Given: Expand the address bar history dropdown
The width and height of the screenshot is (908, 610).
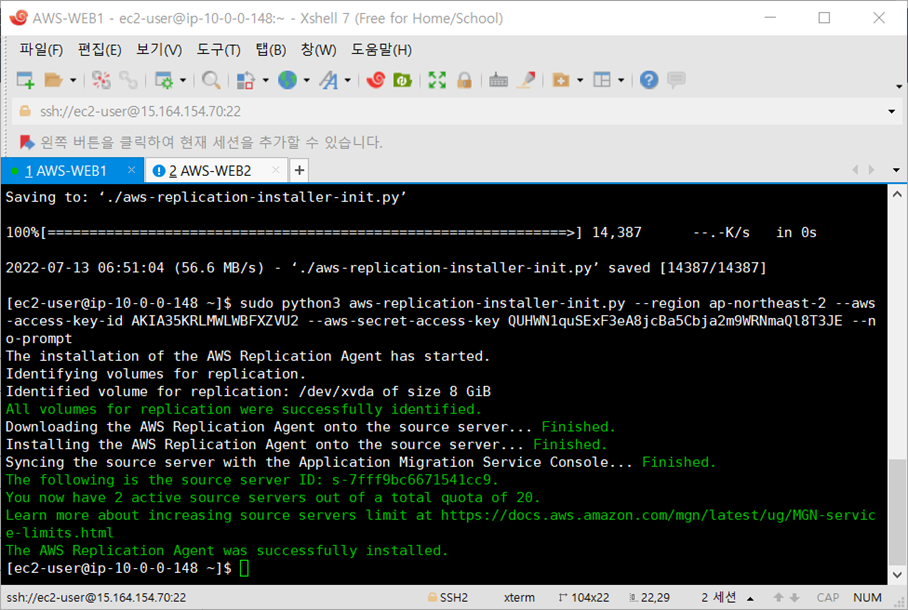Looking at the screenshot, I should (x=891, y=111).
